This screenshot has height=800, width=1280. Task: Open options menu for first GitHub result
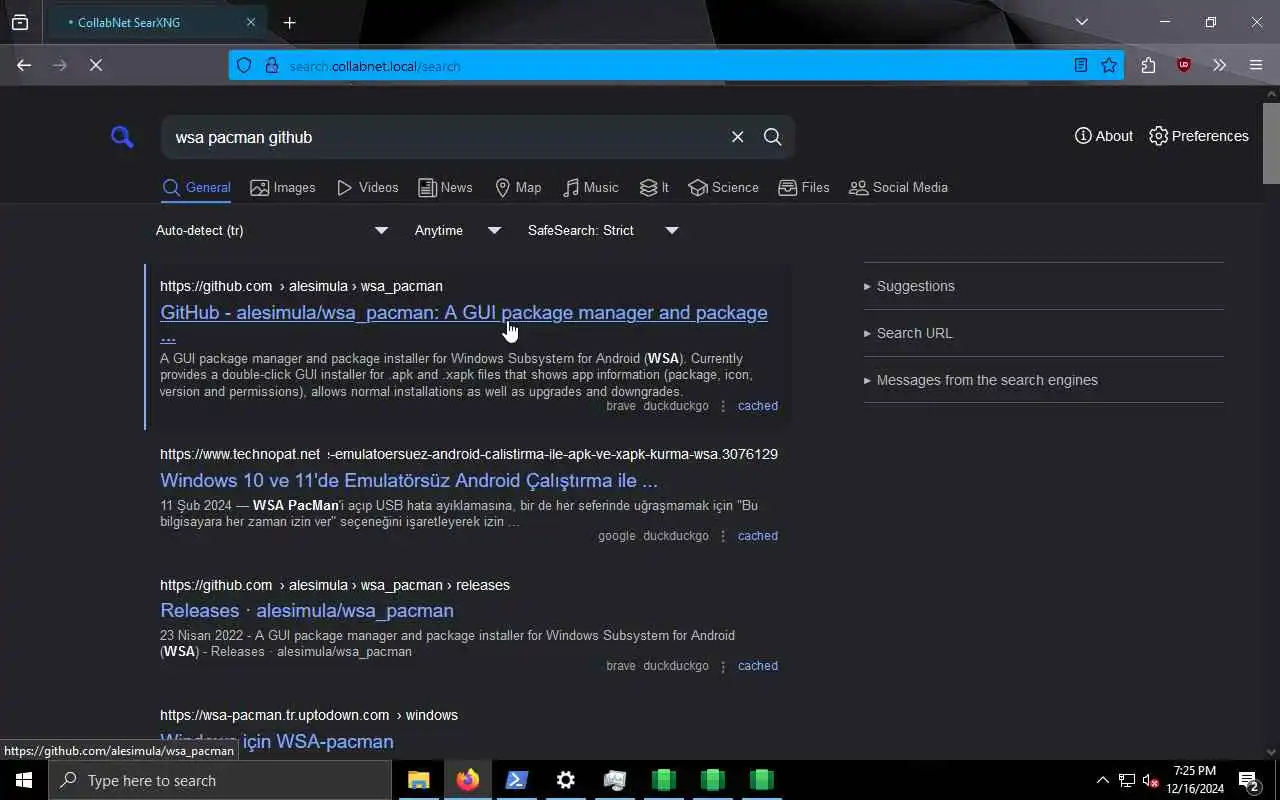(723, 406)
